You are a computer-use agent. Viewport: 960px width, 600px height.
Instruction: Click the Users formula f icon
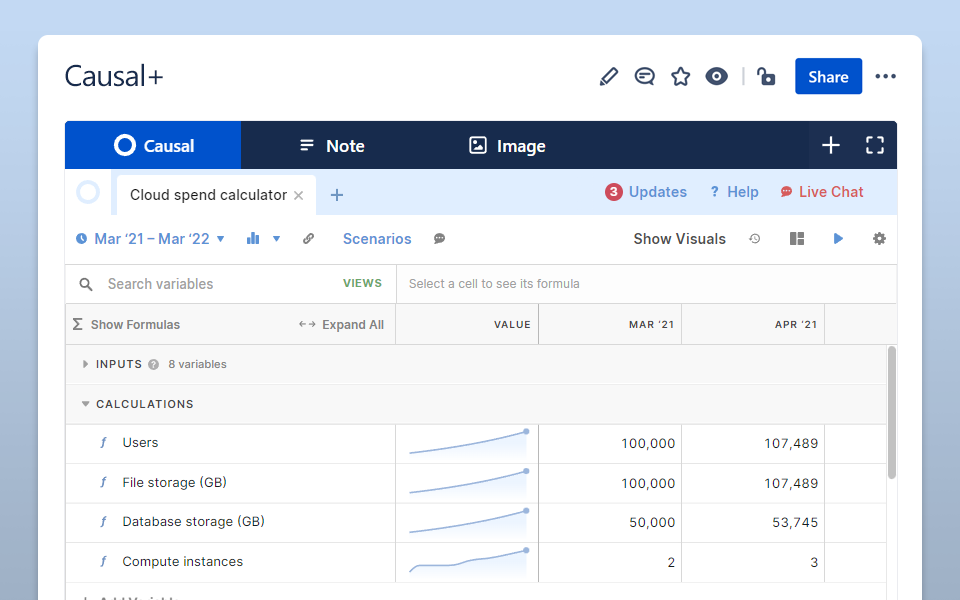pos(103,443)
